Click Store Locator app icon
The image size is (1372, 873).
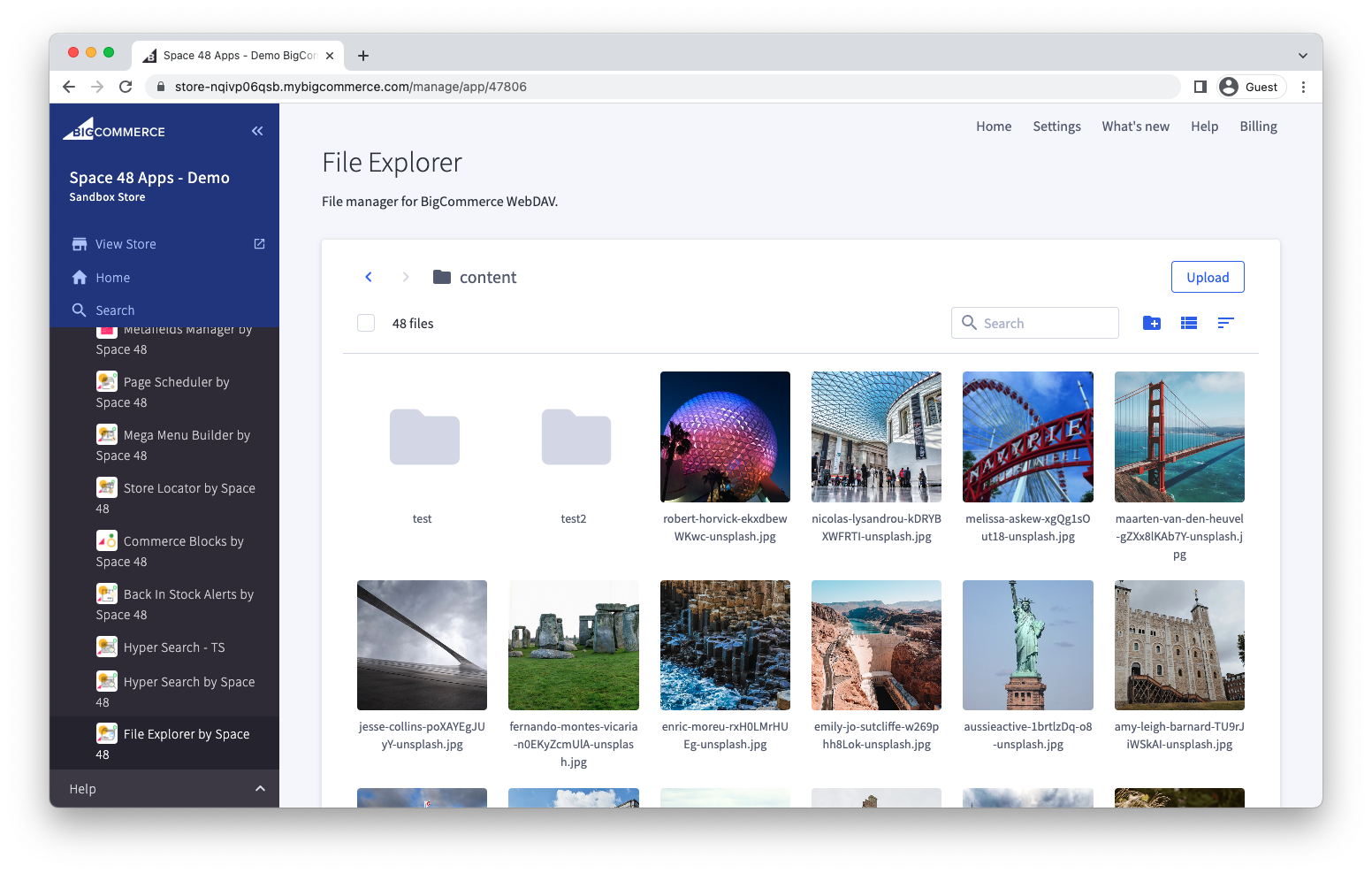(x=107, y=487)
